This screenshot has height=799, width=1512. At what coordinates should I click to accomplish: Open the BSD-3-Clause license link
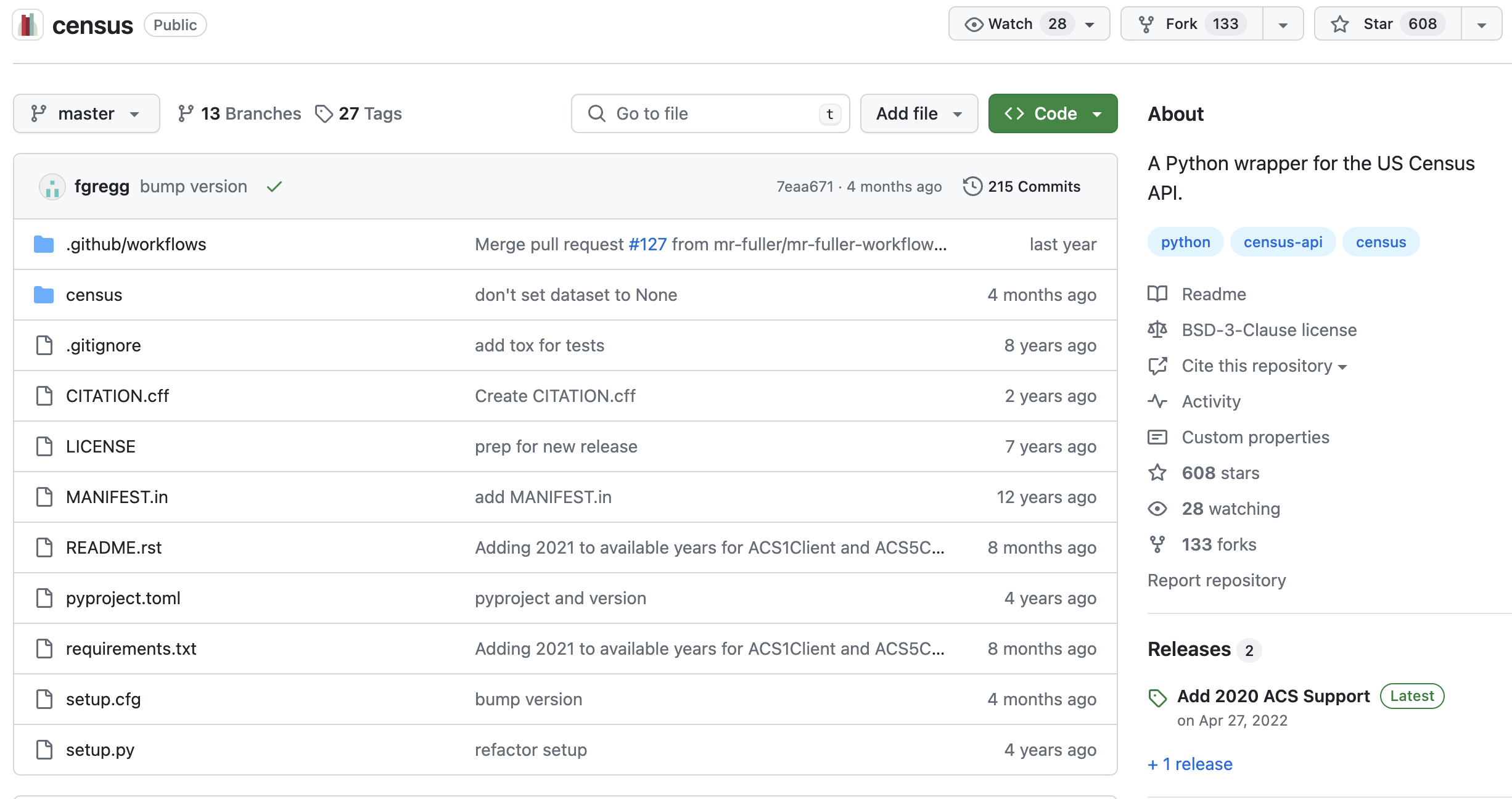click(x=1269, y=330)
